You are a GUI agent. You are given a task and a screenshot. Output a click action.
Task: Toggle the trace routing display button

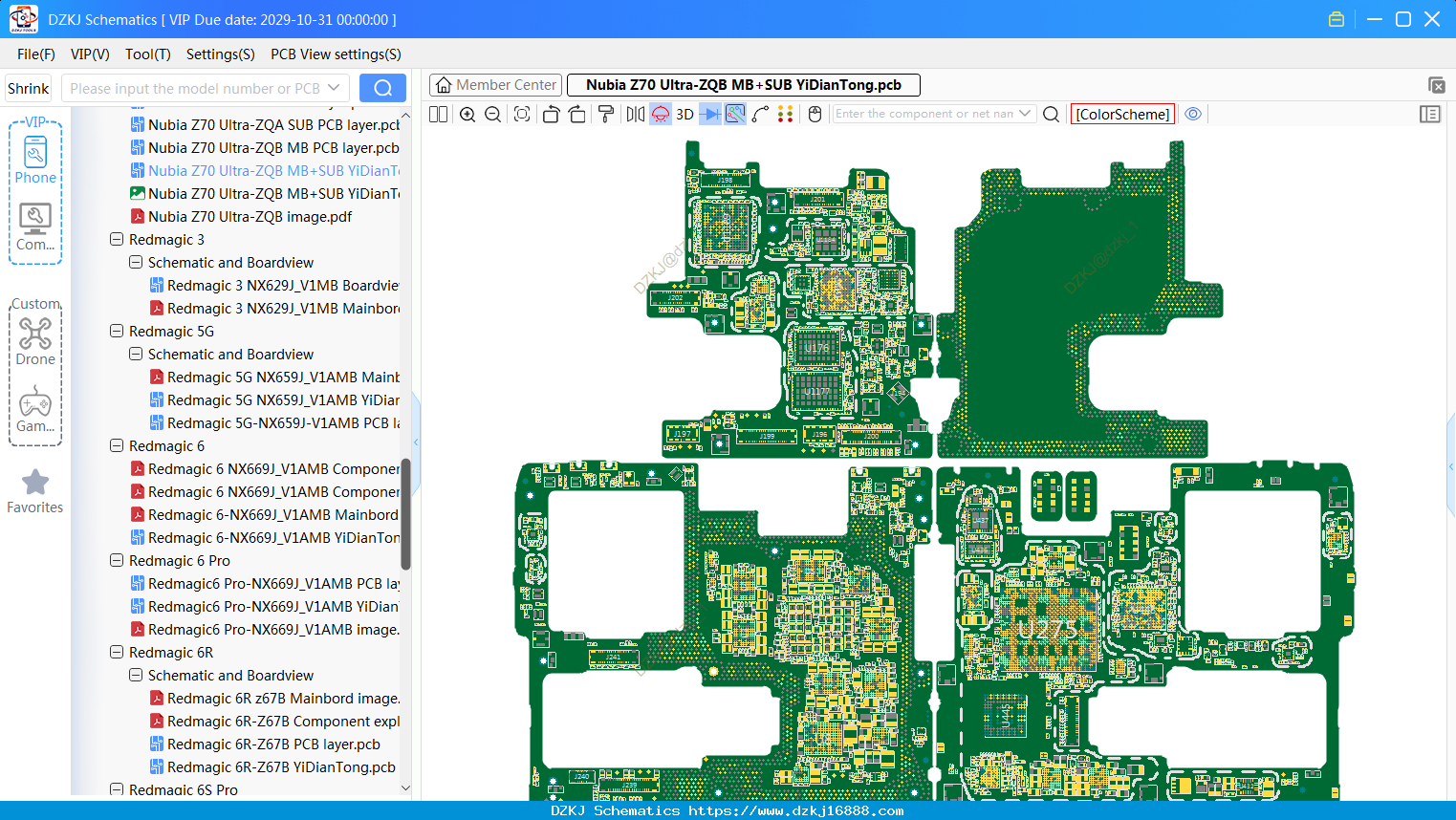pos(735,114)
